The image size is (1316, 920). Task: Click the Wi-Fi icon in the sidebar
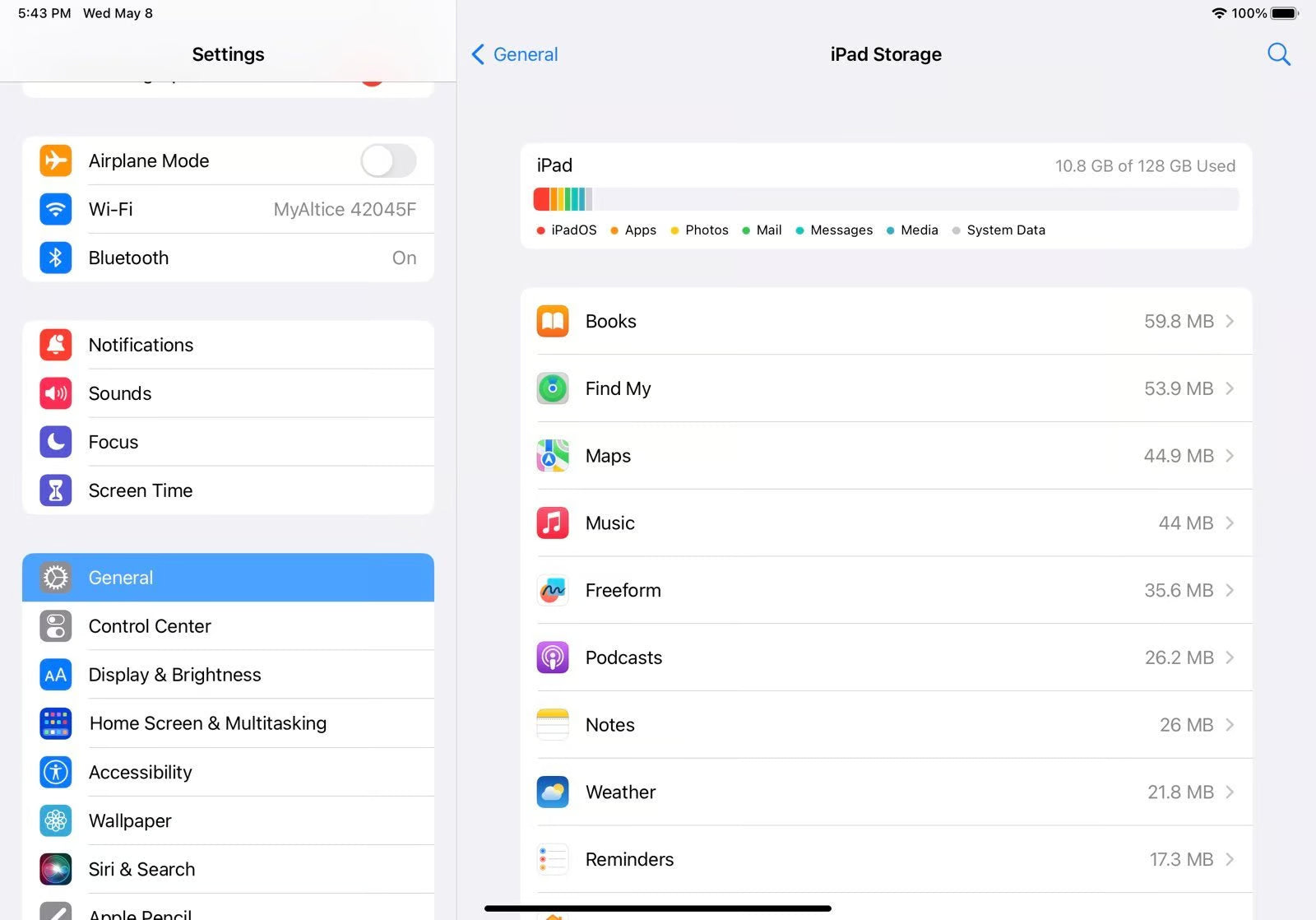tap(54, 209)
